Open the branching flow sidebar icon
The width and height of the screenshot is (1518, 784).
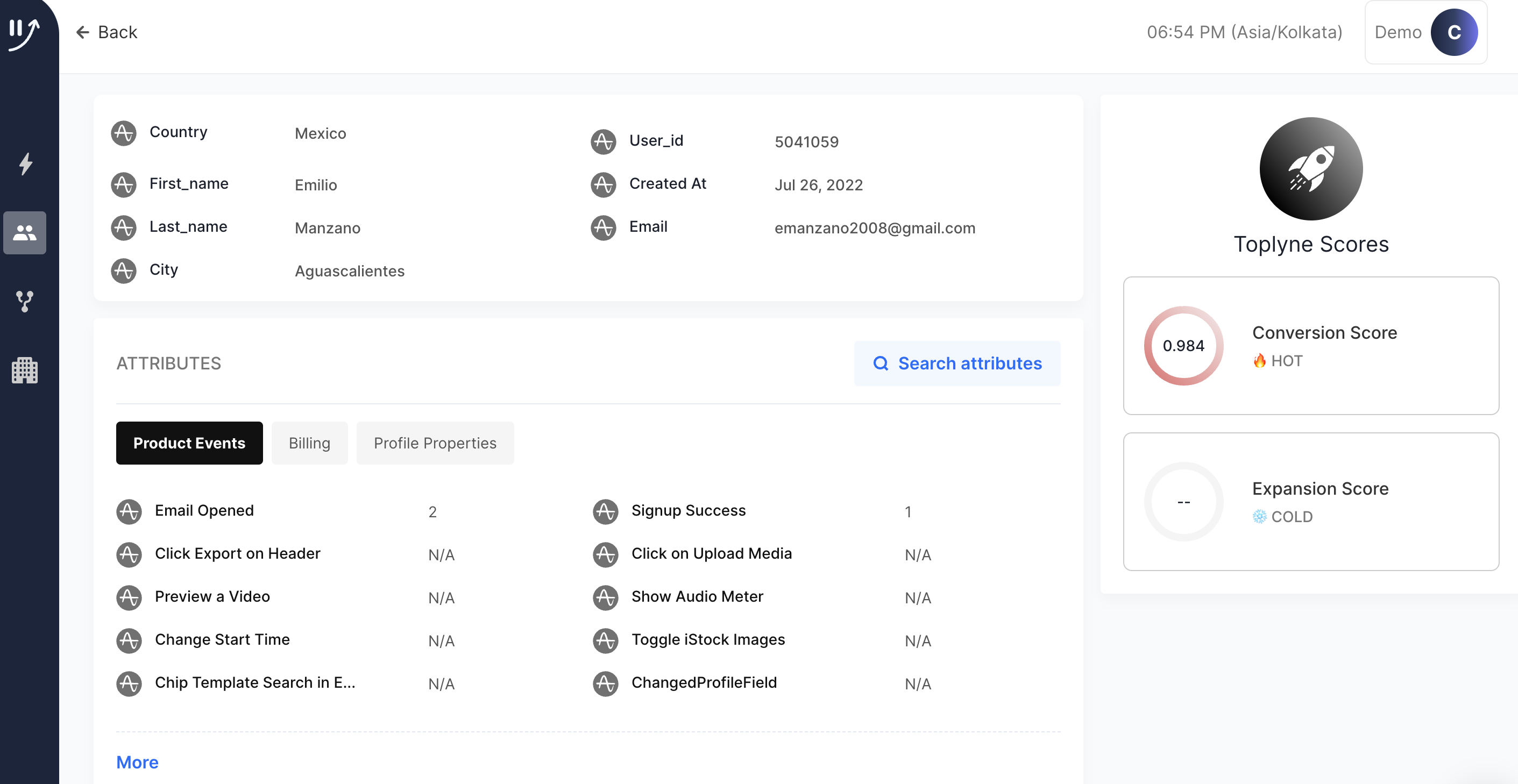pyautogui.click(x=25, y=301)
